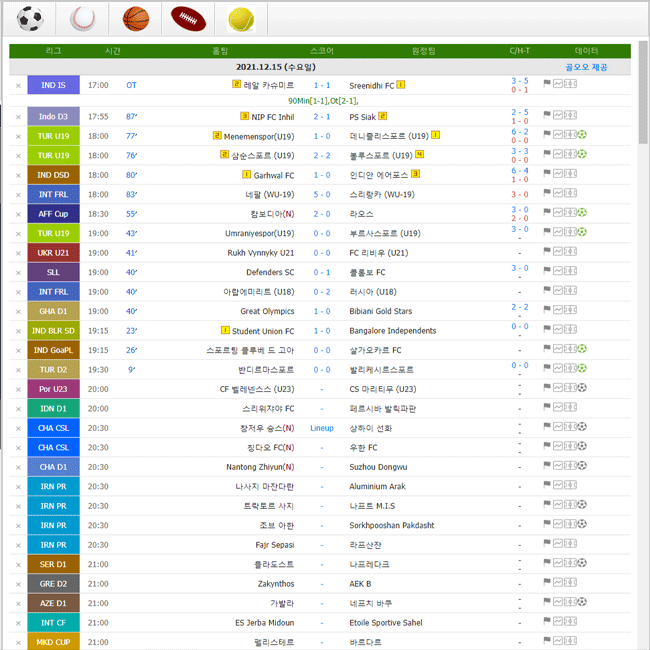
Task: Open the 골오오 제공 link
Action: coord(586,67)
